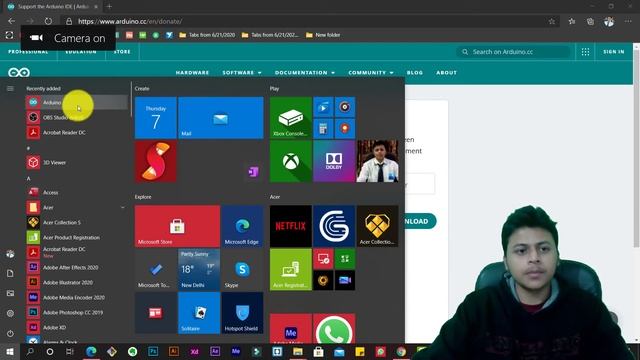Open browser settings ellipsis menu
Screen dimensions: 640x360
point(628,21)
